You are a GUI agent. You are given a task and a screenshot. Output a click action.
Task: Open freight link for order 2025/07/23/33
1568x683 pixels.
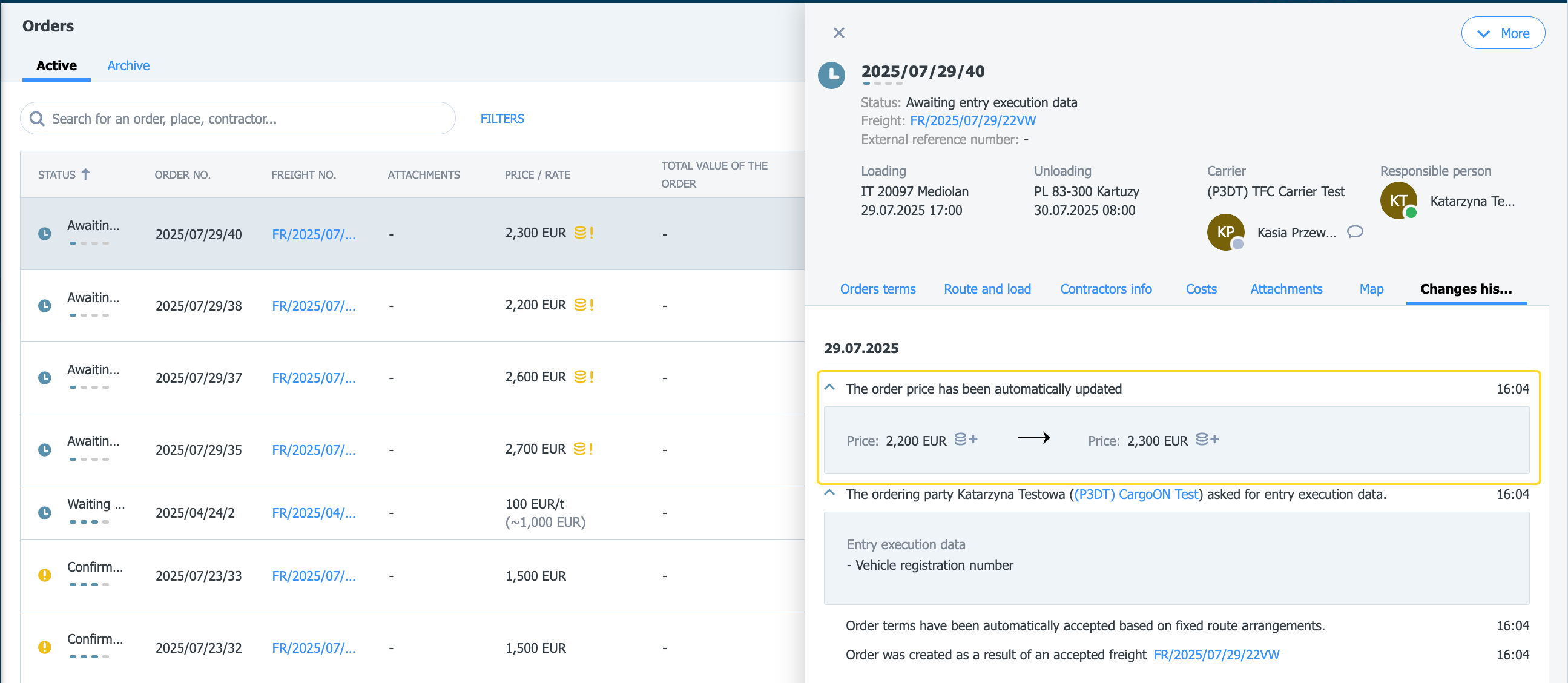pyautogui.click(x=314, y=576)
